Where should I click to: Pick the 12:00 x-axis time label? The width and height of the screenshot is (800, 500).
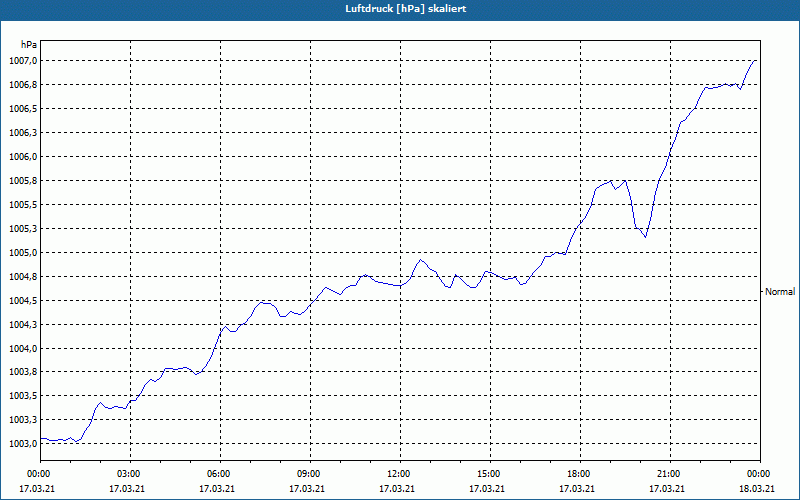tap(398, 474)
